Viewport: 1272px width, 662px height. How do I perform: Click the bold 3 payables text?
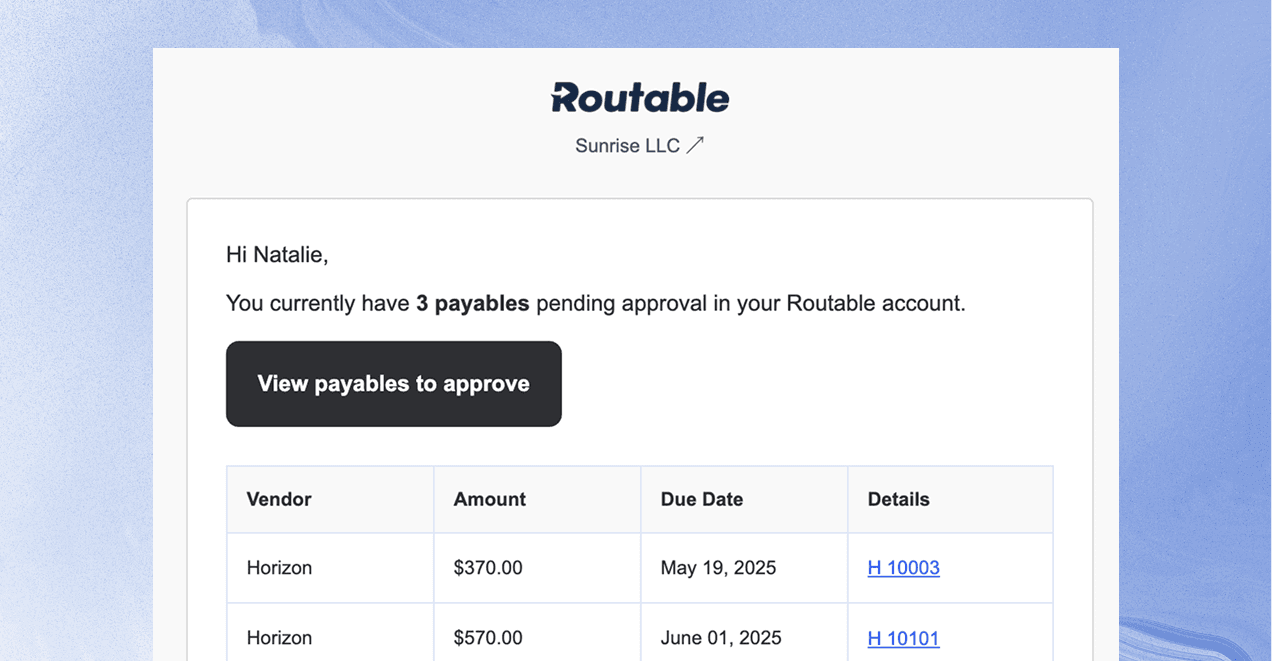click(472, 303)
